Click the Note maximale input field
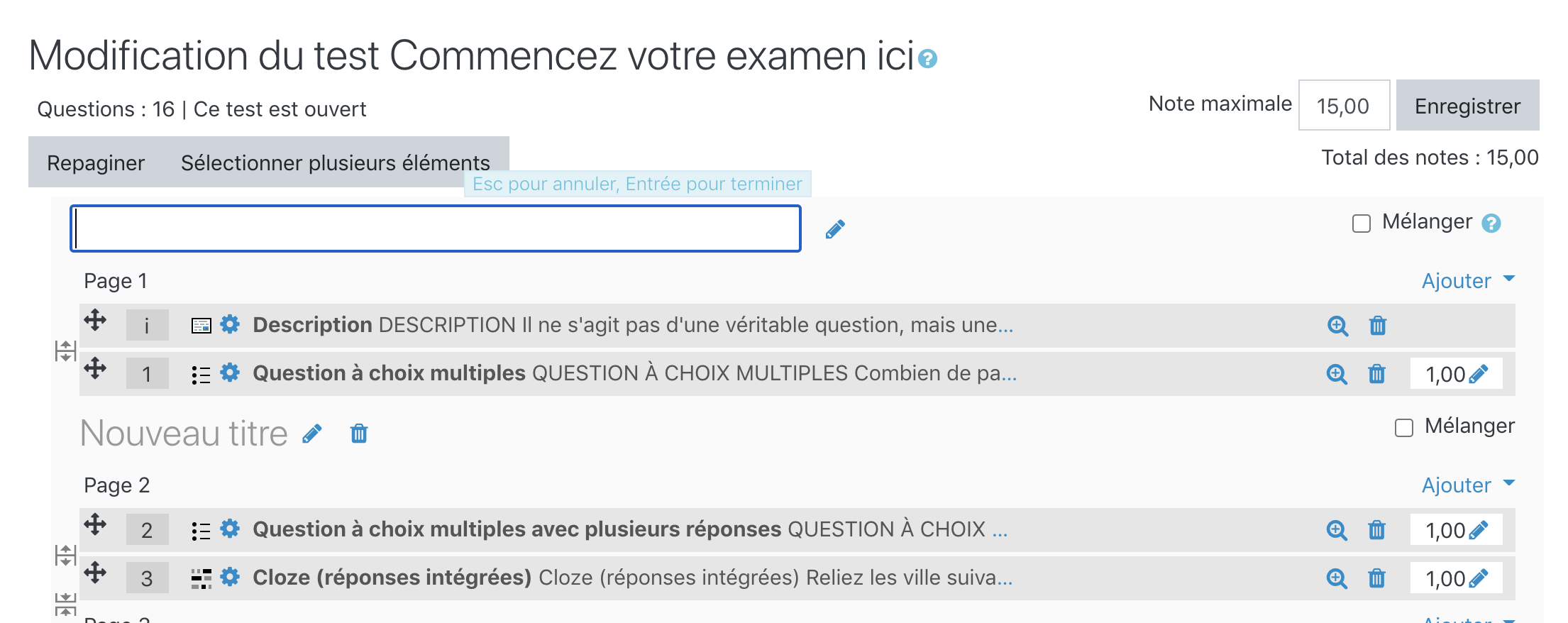Viewport: 1568px width, 623px height. [x=1343, y=106]
